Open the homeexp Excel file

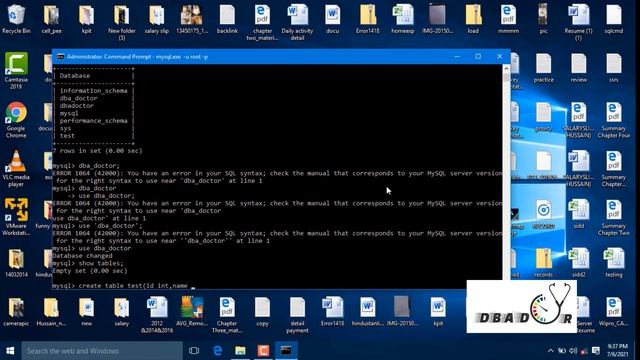pos(402,18)
